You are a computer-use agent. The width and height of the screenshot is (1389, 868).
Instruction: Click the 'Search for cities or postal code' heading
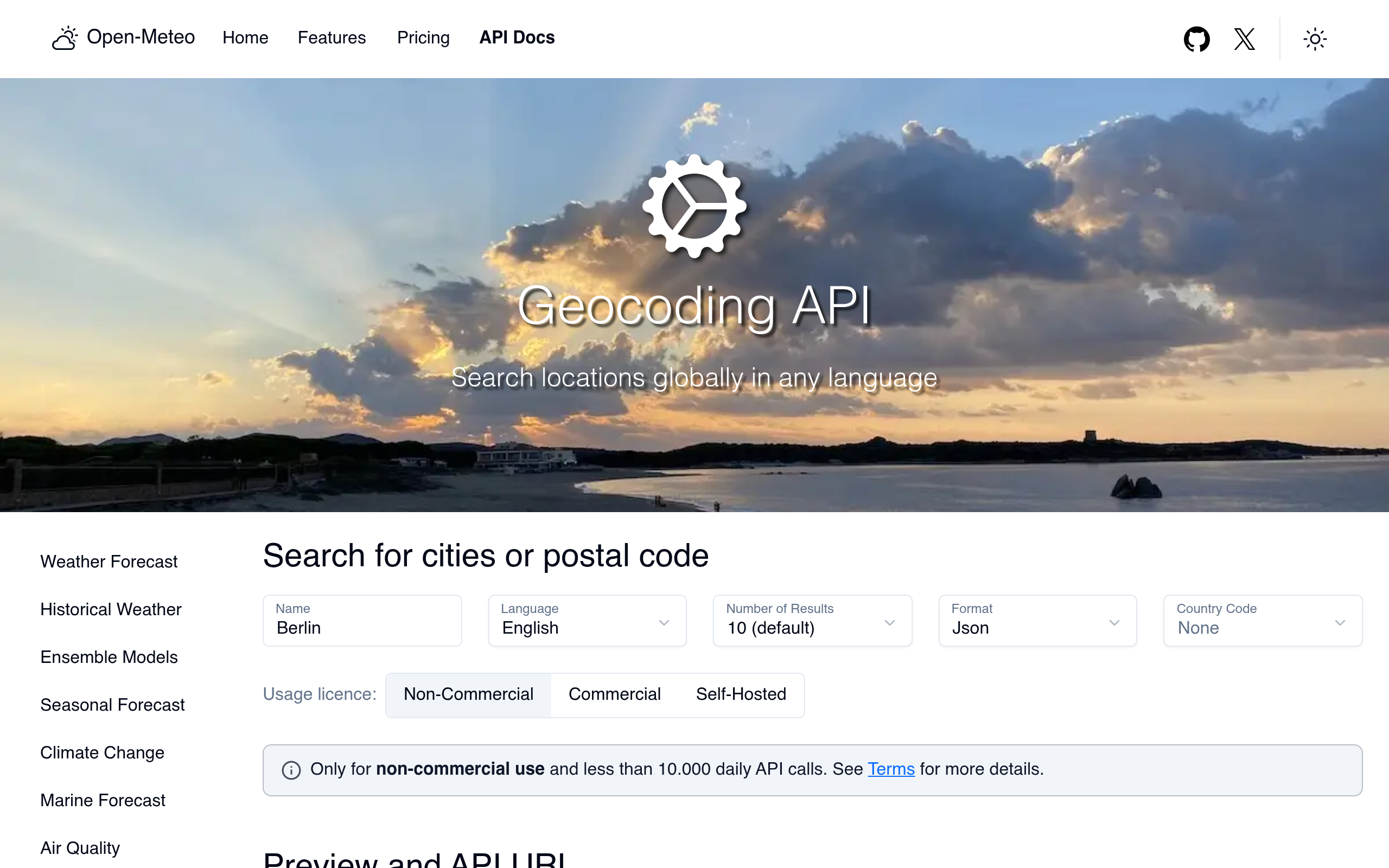486,556
